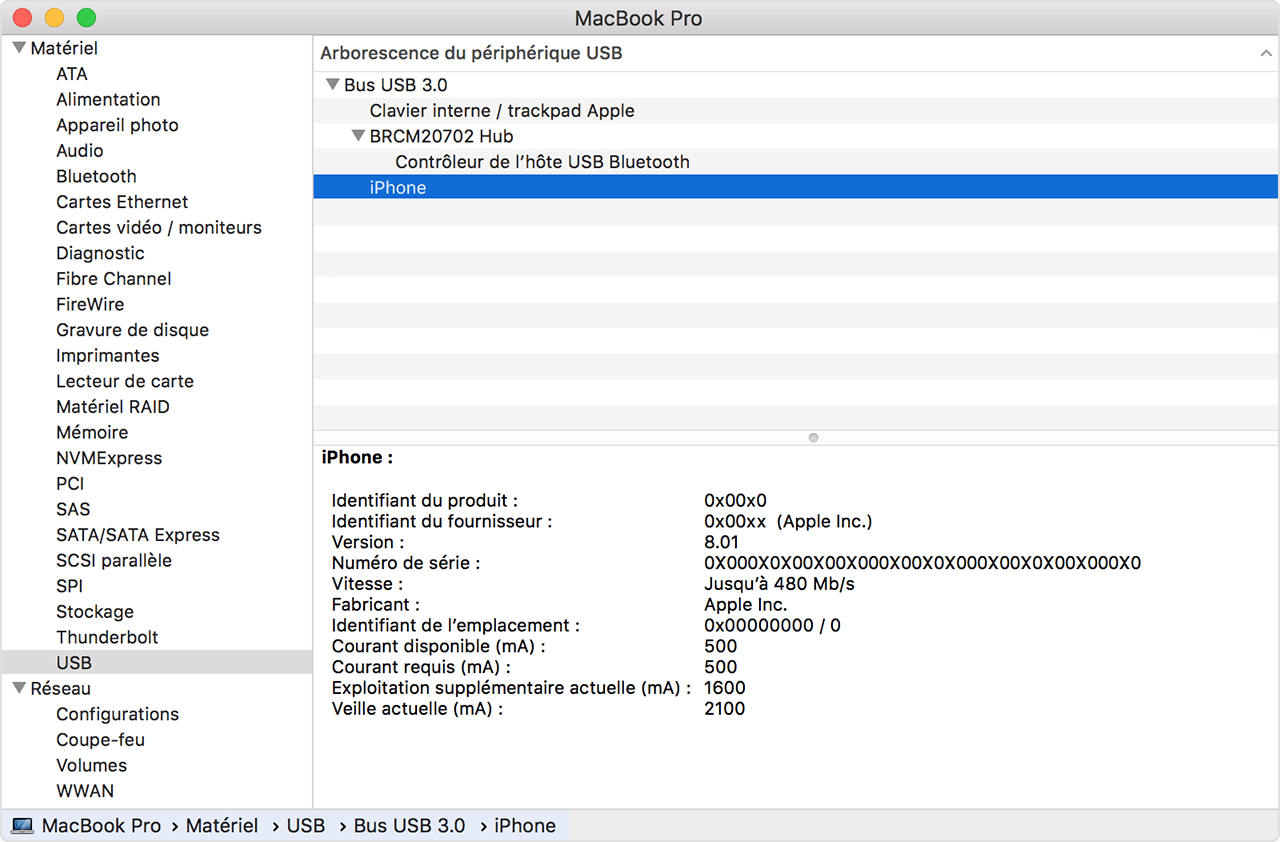Click MacBook Pro in the path bar
The image size is (1280, 842).
(x=101, y=826)
